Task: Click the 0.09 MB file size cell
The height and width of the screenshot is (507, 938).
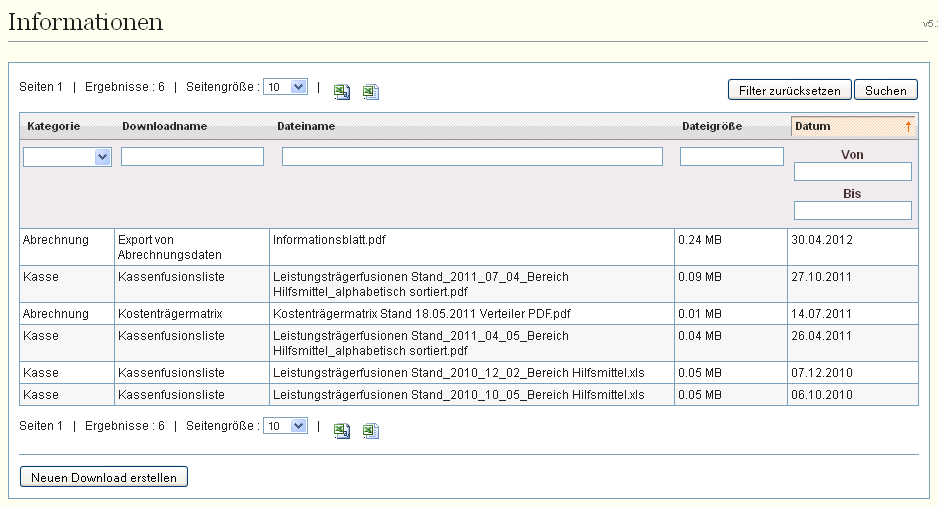Action: click(x=700, y=277)
